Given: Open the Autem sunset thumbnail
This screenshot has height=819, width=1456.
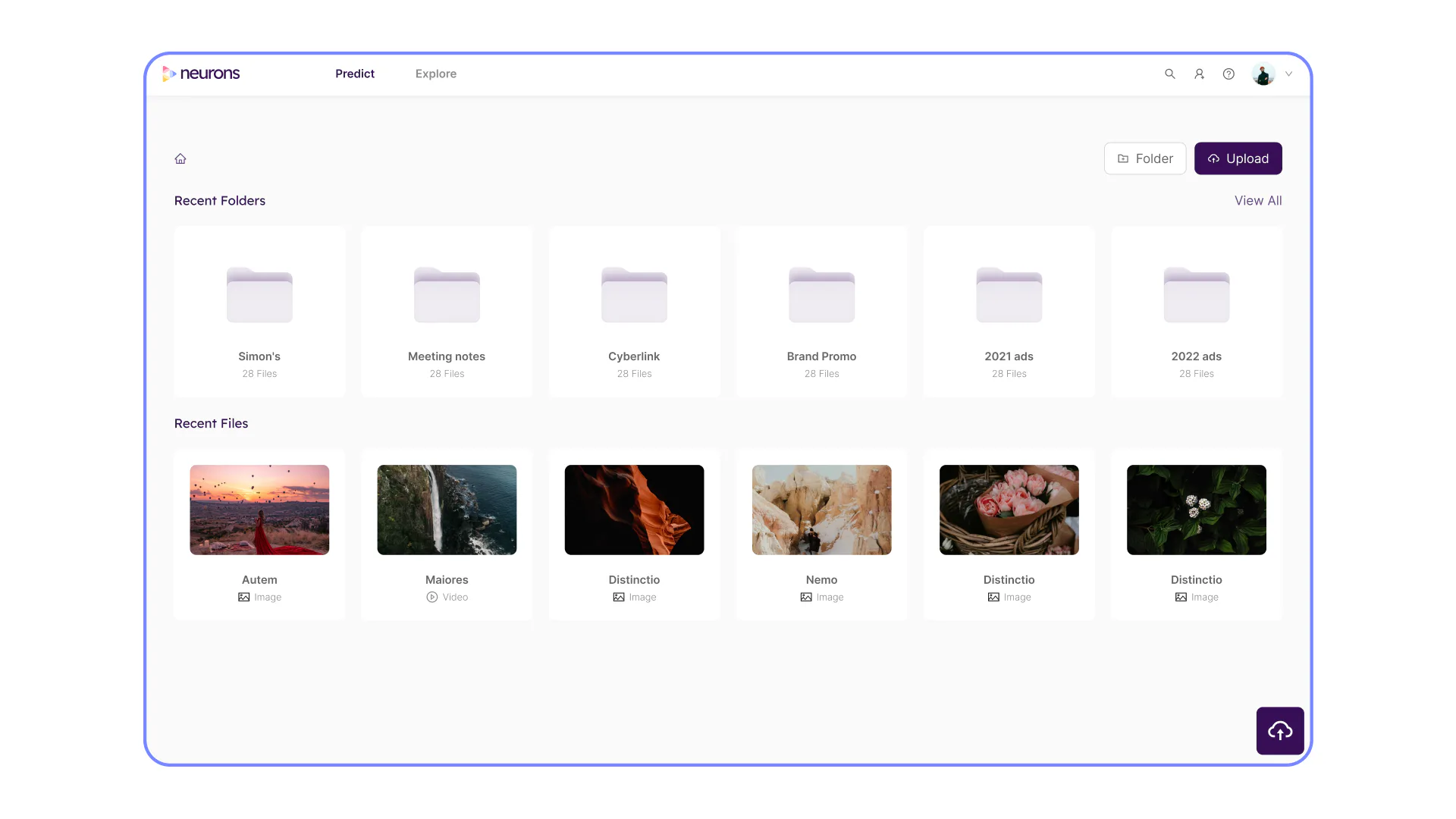Looking at the screenshot, I should (x=259, y=510).
